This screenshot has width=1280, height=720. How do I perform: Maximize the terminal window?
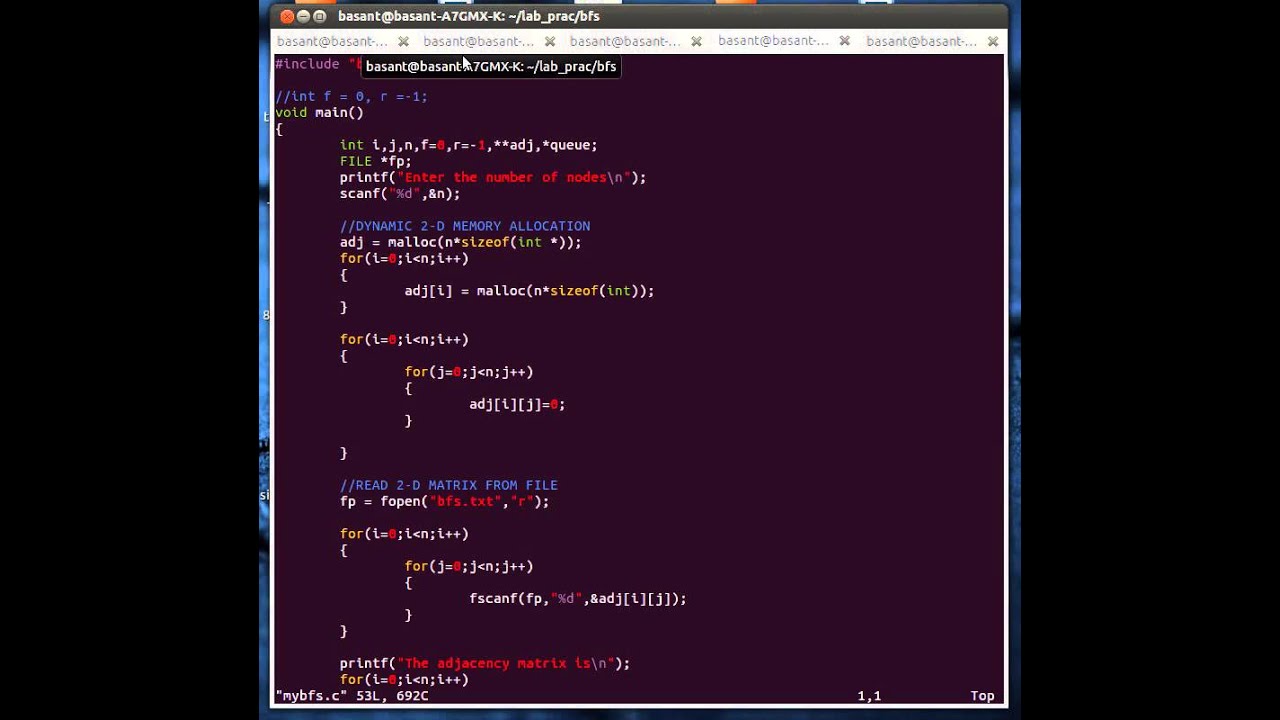coord(320,16)
